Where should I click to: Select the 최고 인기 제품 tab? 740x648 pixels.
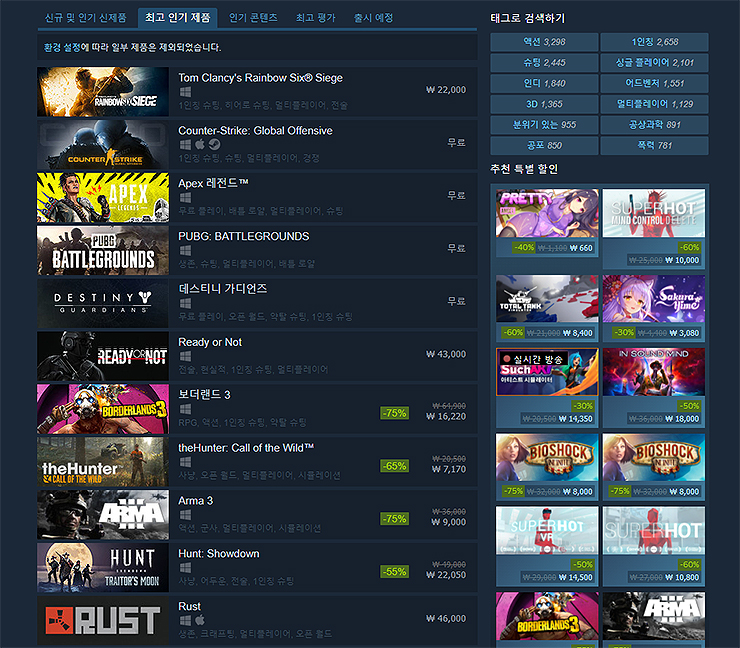tap(177, 18)
